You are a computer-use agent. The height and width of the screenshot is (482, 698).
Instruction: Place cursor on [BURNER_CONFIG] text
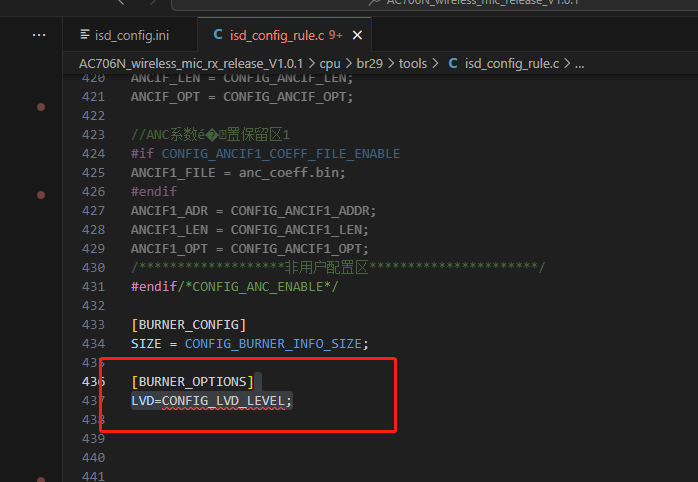click(189, 324)
